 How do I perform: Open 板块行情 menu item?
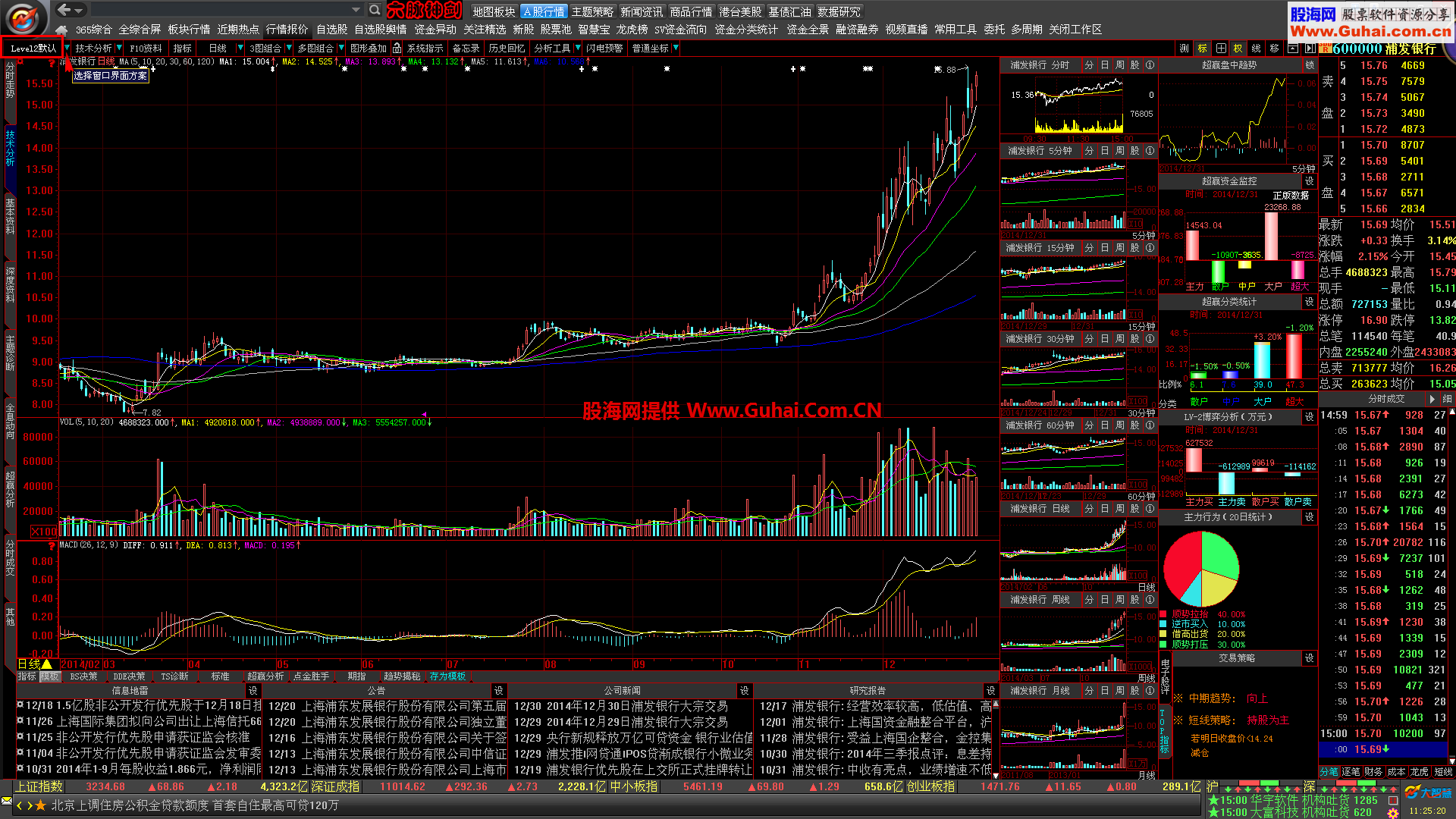click(x=189, y=30)
